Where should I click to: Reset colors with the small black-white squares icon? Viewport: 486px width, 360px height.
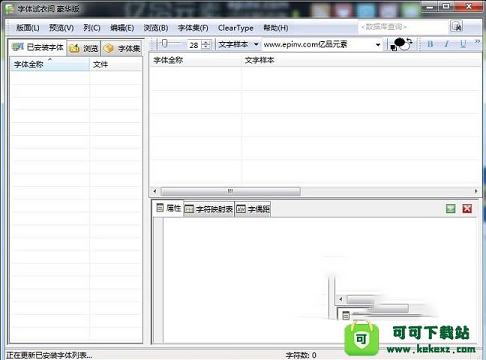(393, 48)
